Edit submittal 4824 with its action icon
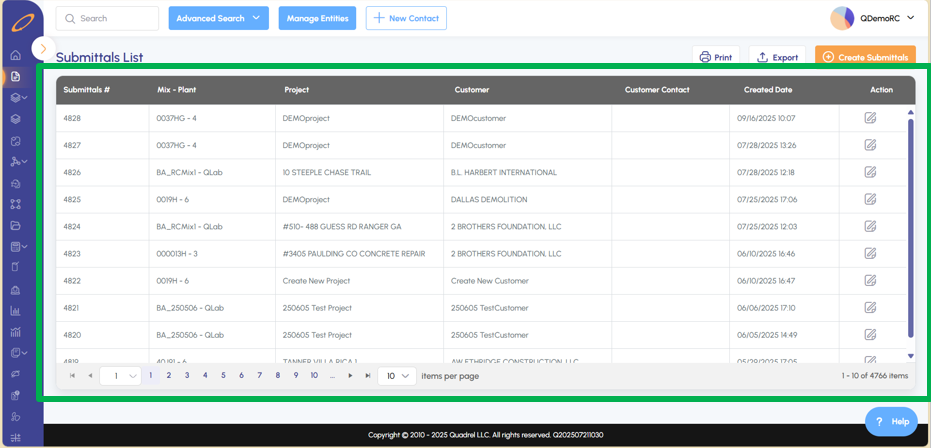The height and width of the screenshot is (448, 931). tap(870, 226)
